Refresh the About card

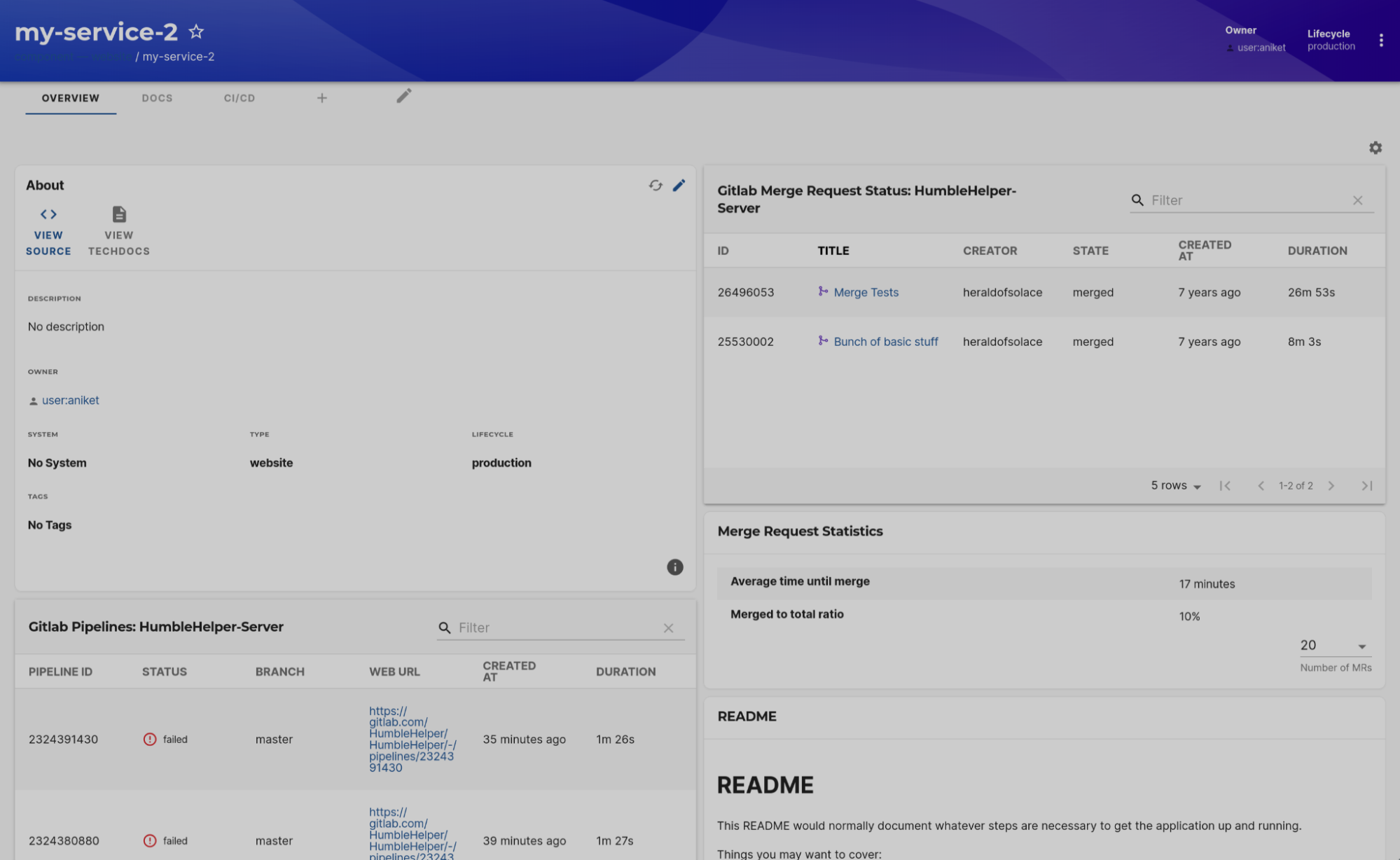point(656,185)
